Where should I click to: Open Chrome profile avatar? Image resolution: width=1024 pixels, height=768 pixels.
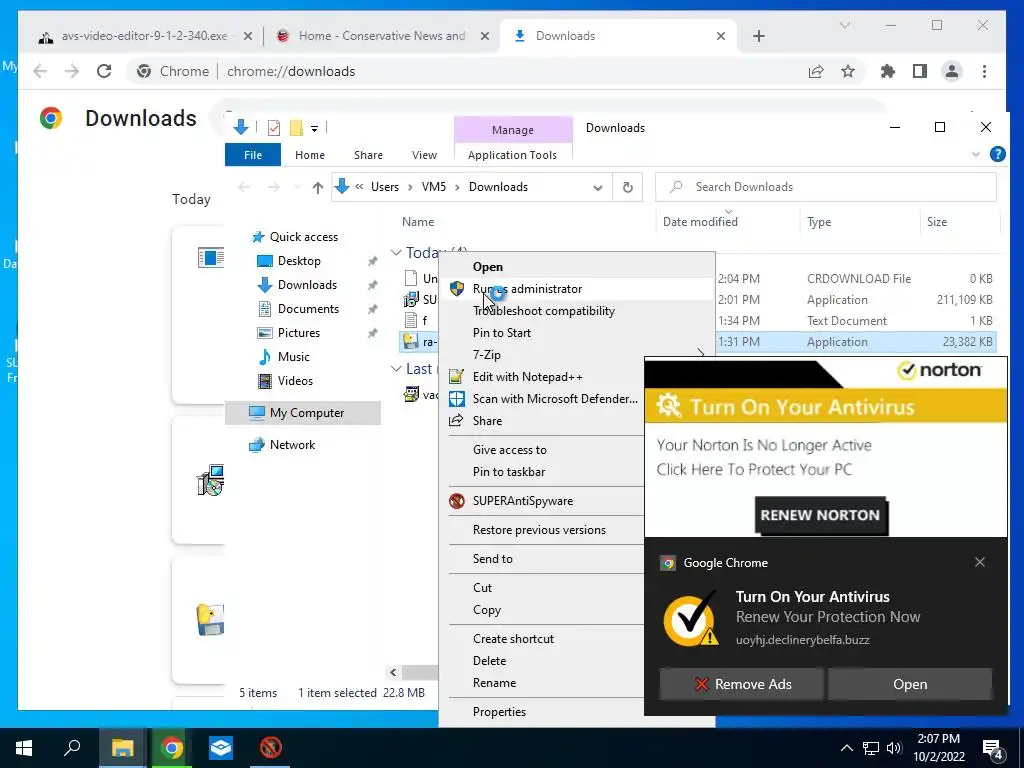pyautogui.click(x=952, y=71)
